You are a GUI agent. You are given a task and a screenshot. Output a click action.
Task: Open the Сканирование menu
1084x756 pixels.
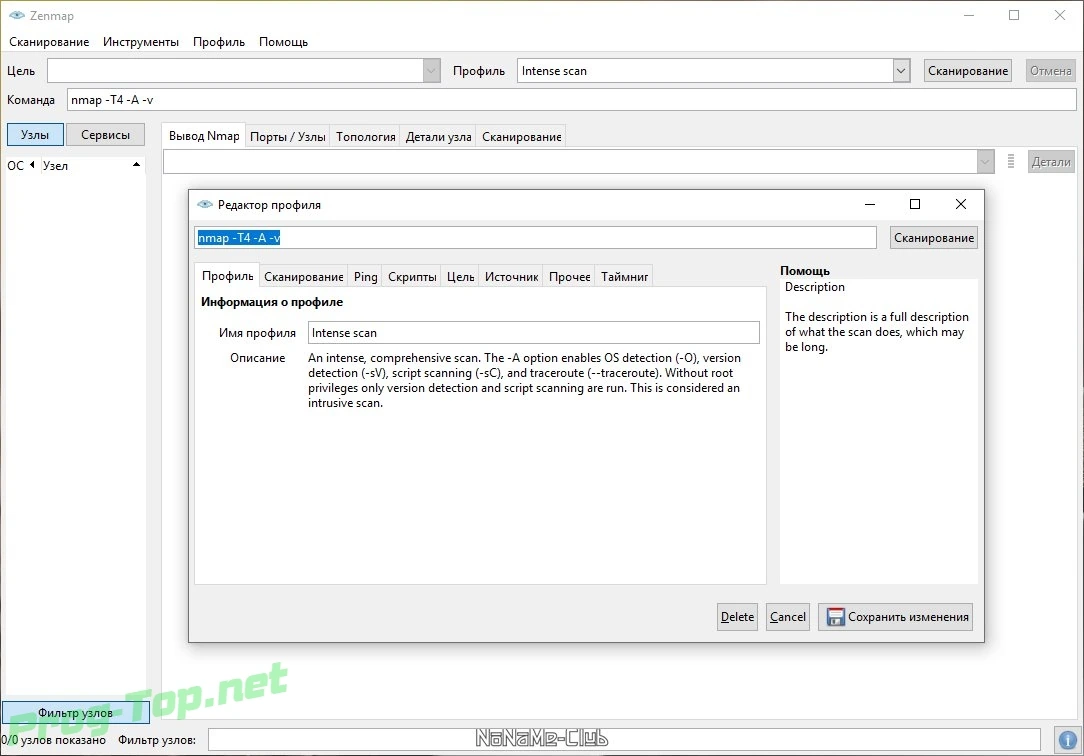49,41
